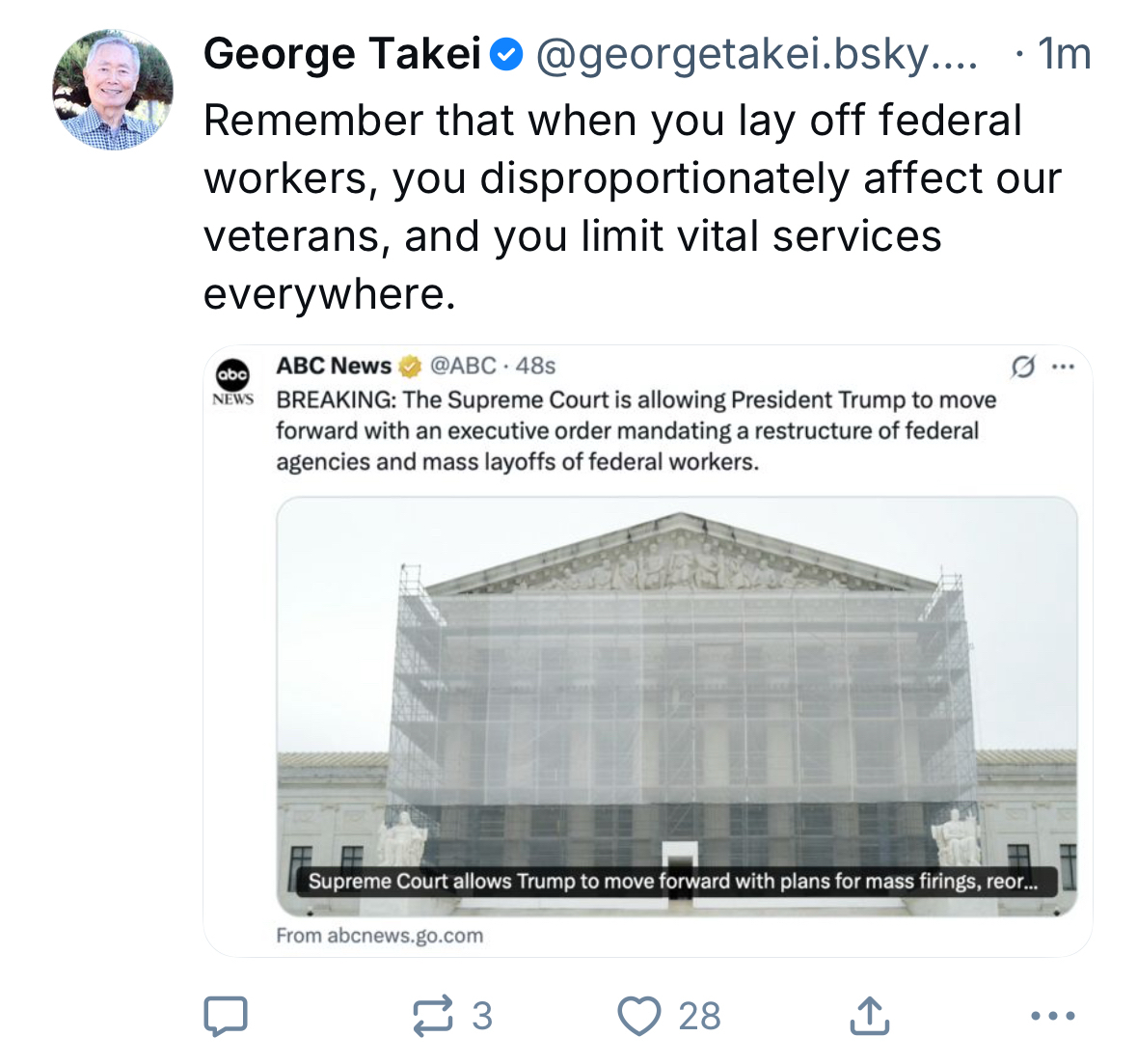Open the reply comment bubble icon
This screenshot has height=1064, width=1137.
tap(226, 1016)
